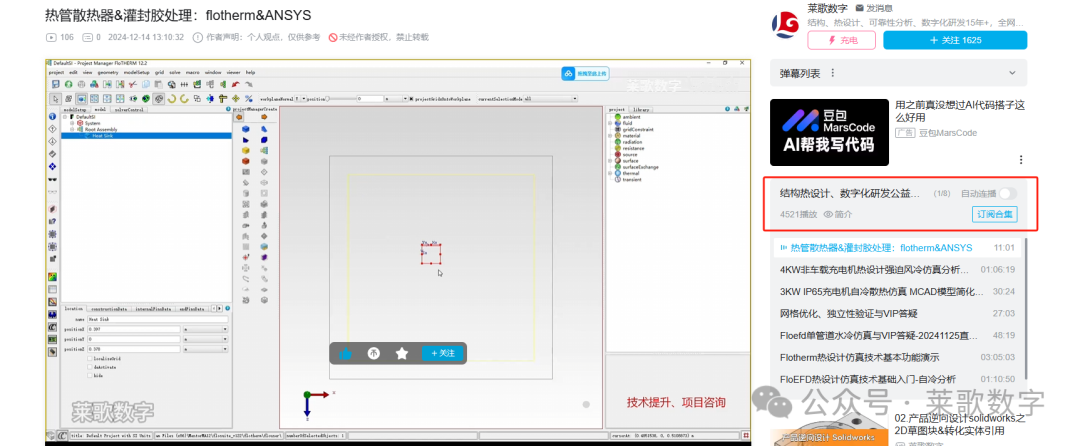Open the constructionData tab
Viewport: 1080px width, 446px height.
(x=109, y=309)
